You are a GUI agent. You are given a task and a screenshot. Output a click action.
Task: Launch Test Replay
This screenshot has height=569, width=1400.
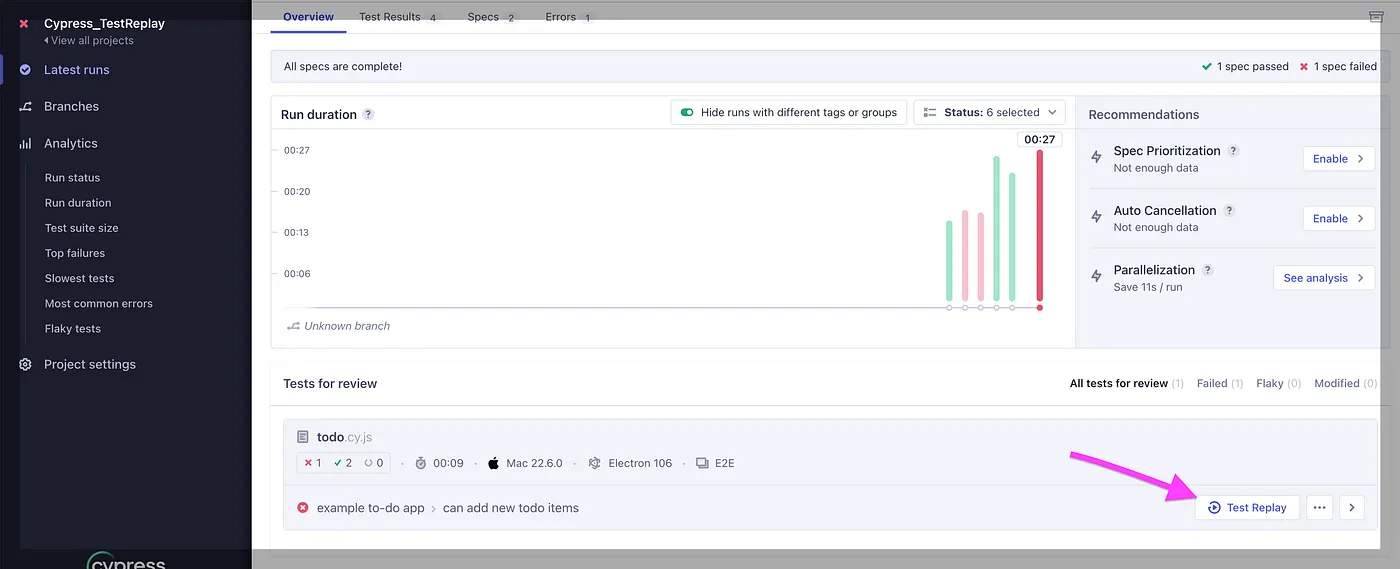(1247, 508)
